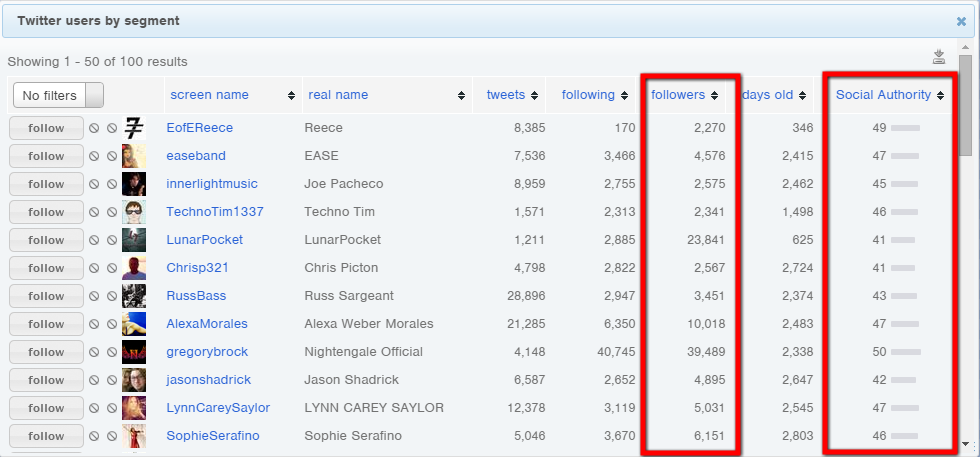The width and height of the screenshot is (980, 457).
Task: Click block icon next to SophieSerafino follow button
Action: coord(94,436)
